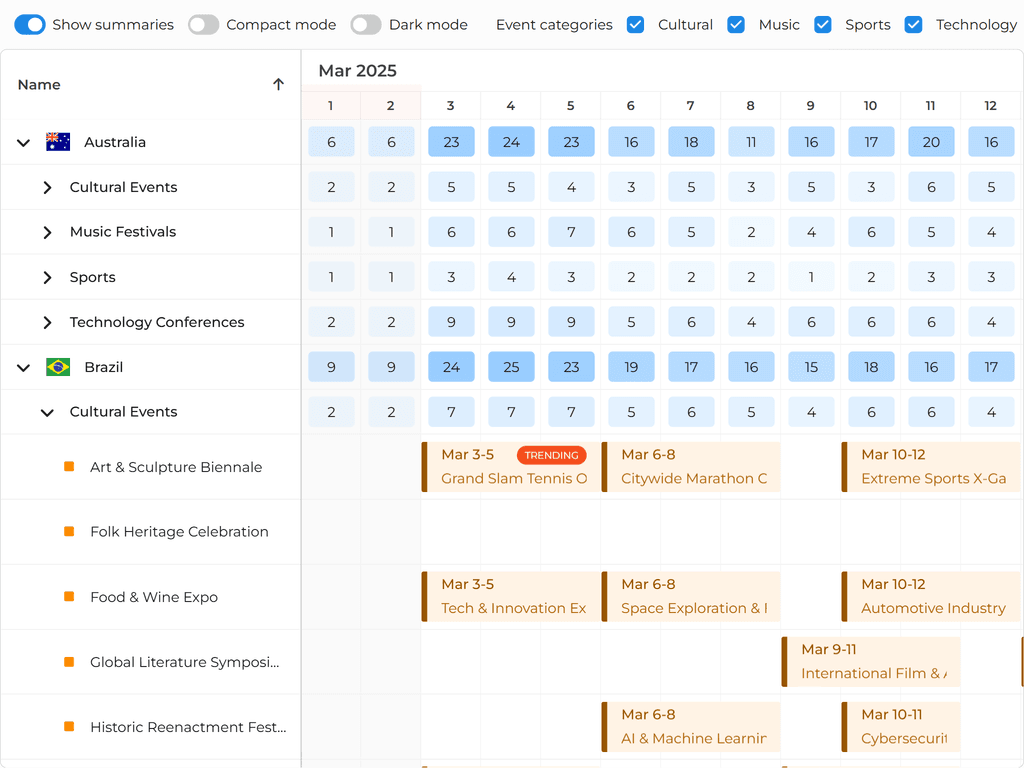Expand Music Festivals under Australia
Viewport: 1024px width, 768px height.
point(47,232)
